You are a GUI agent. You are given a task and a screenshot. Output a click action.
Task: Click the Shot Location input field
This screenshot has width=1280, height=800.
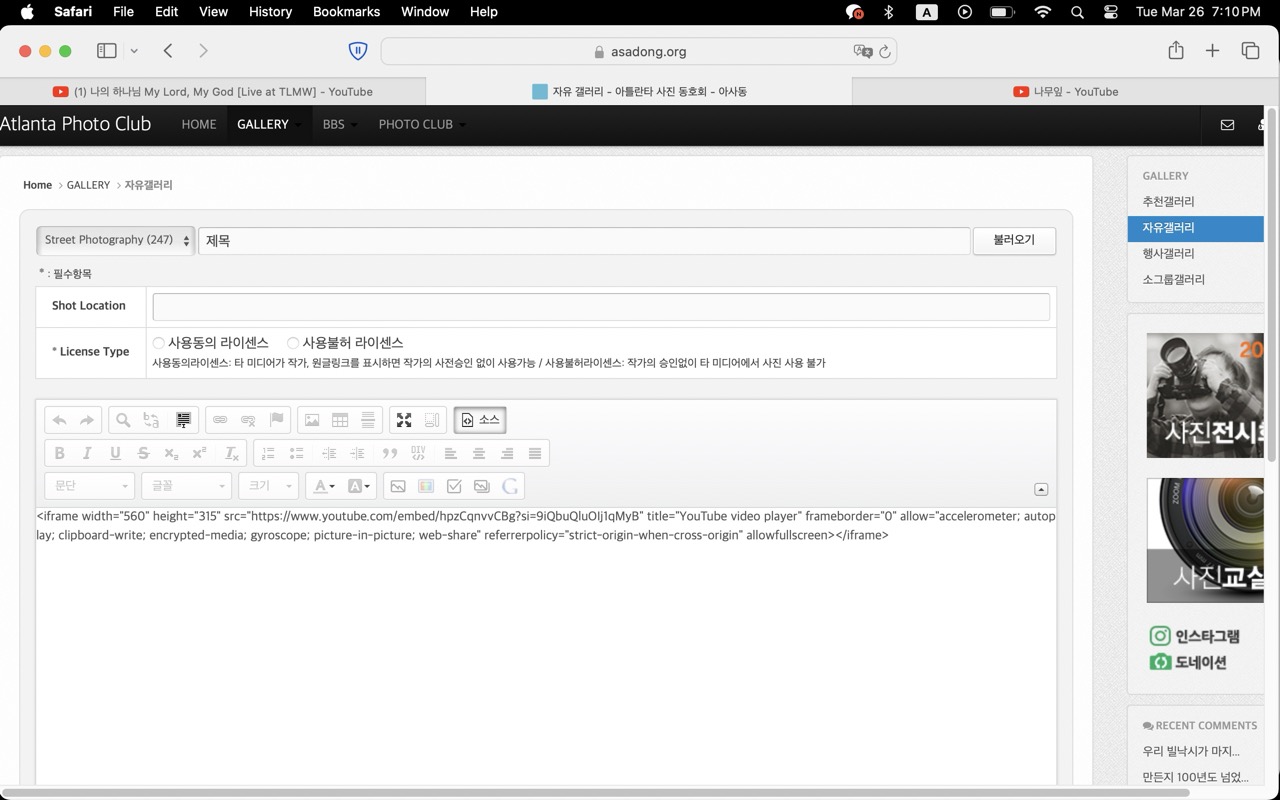(600, 306)
